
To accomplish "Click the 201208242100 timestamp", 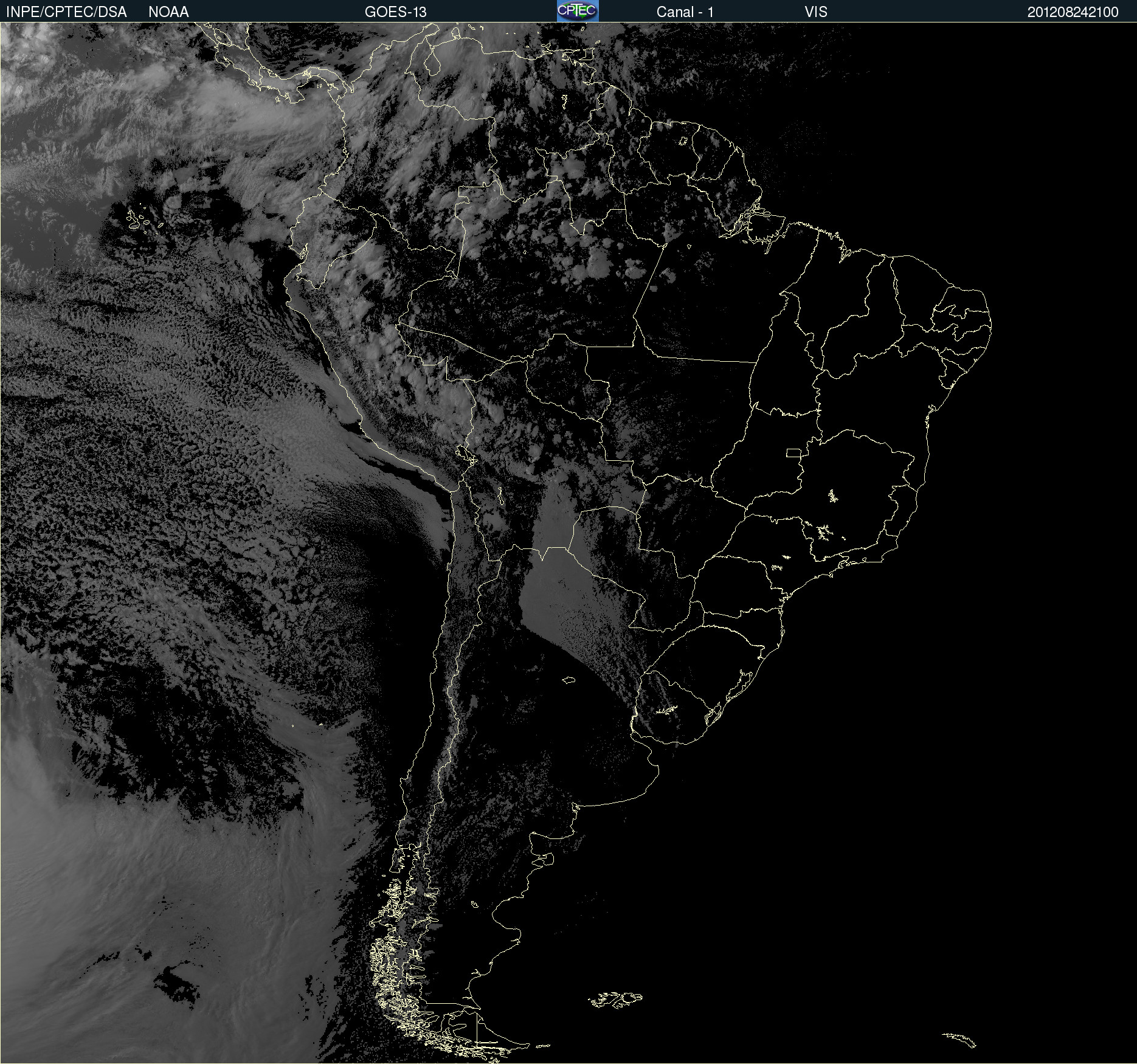I will 1073,12.
